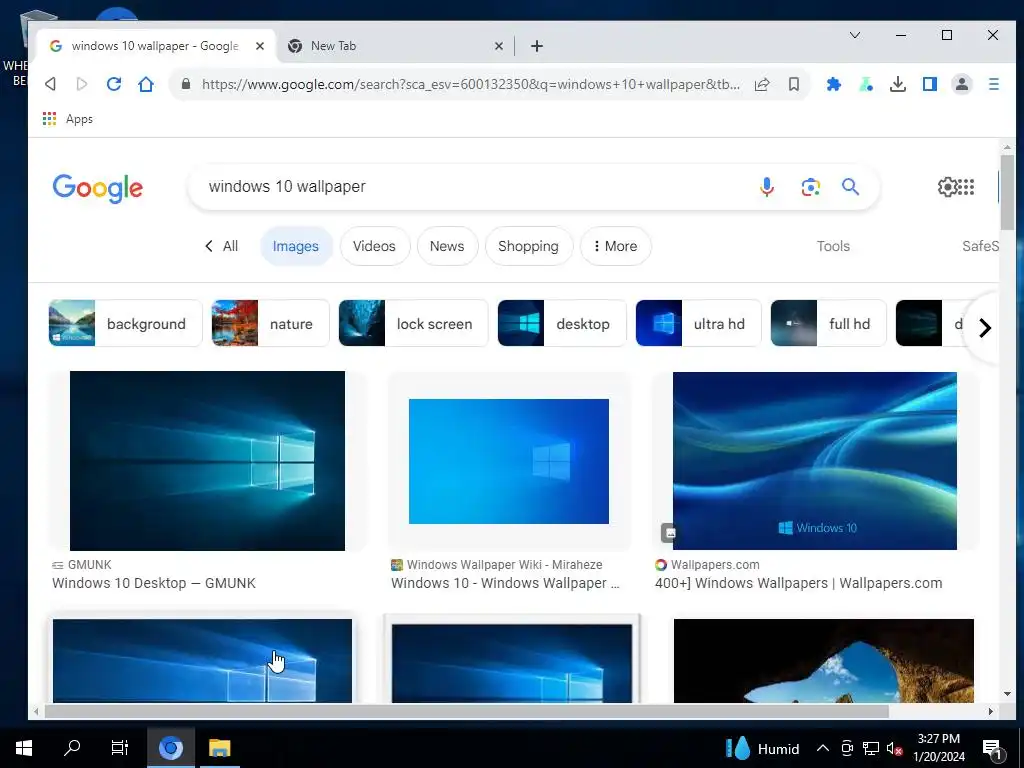Filter by desktop chip
The height and width of the screenshot is (768, 1024).
point(562,323)
